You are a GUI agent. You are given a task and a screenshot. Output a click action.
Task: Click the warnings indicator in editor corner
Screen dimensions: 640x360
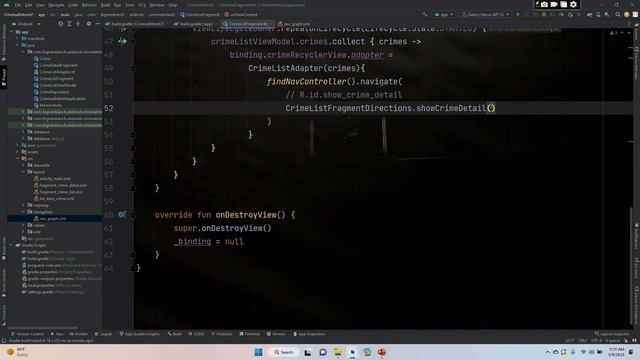click(x=614, y=33)
